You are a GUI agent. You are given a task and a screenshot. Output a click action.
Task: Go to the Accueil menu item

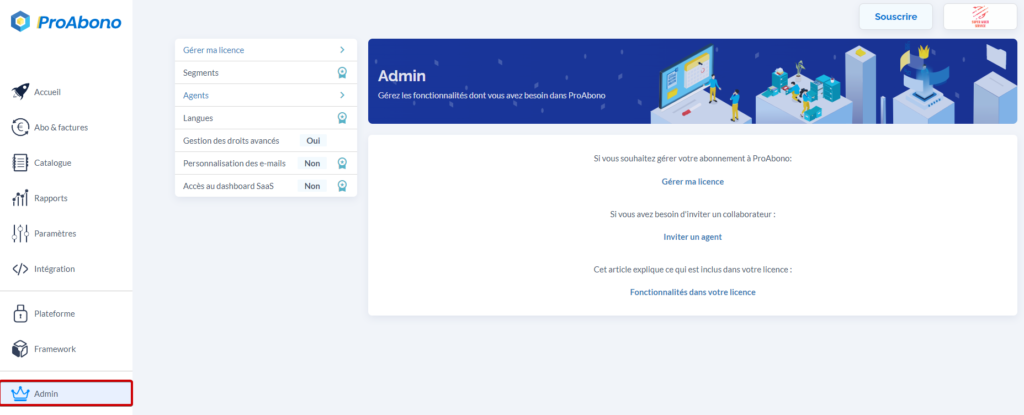tap(48, 92)
